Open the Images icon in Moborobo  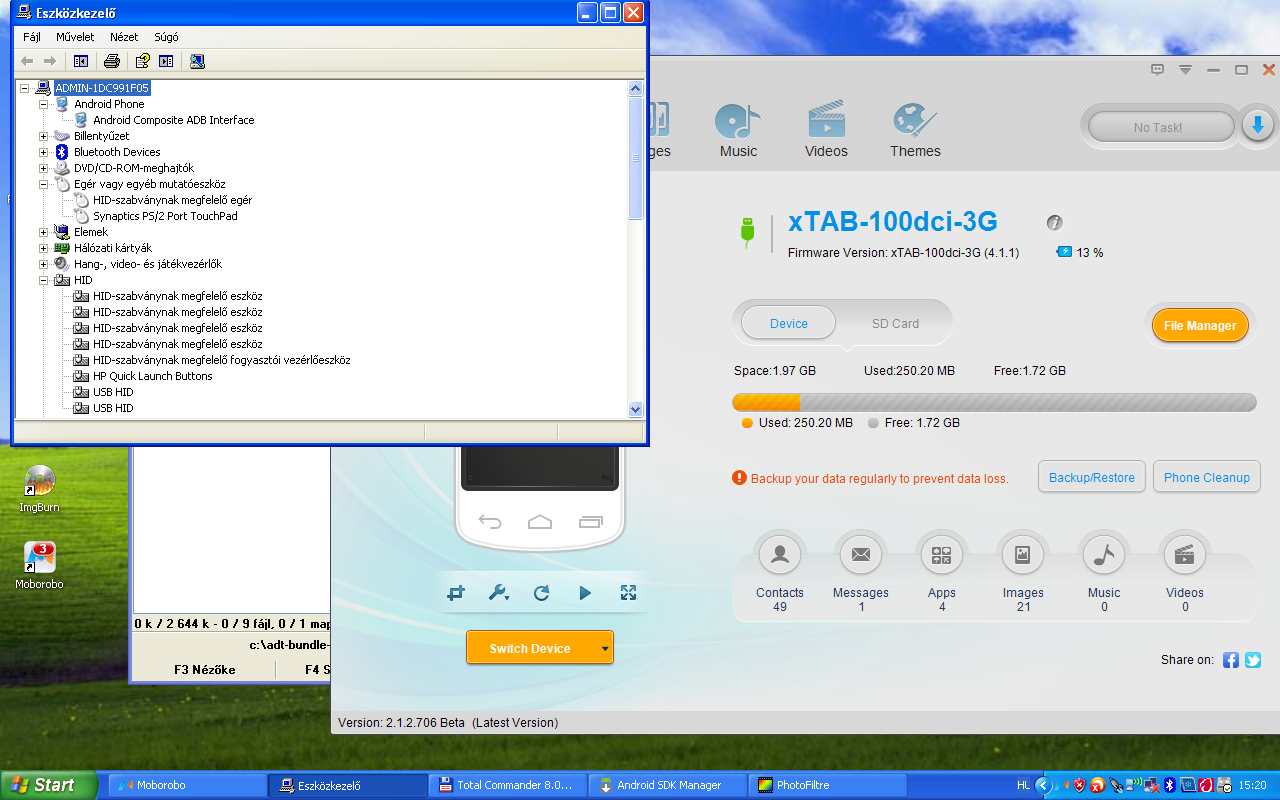(x=1023, y=555)
